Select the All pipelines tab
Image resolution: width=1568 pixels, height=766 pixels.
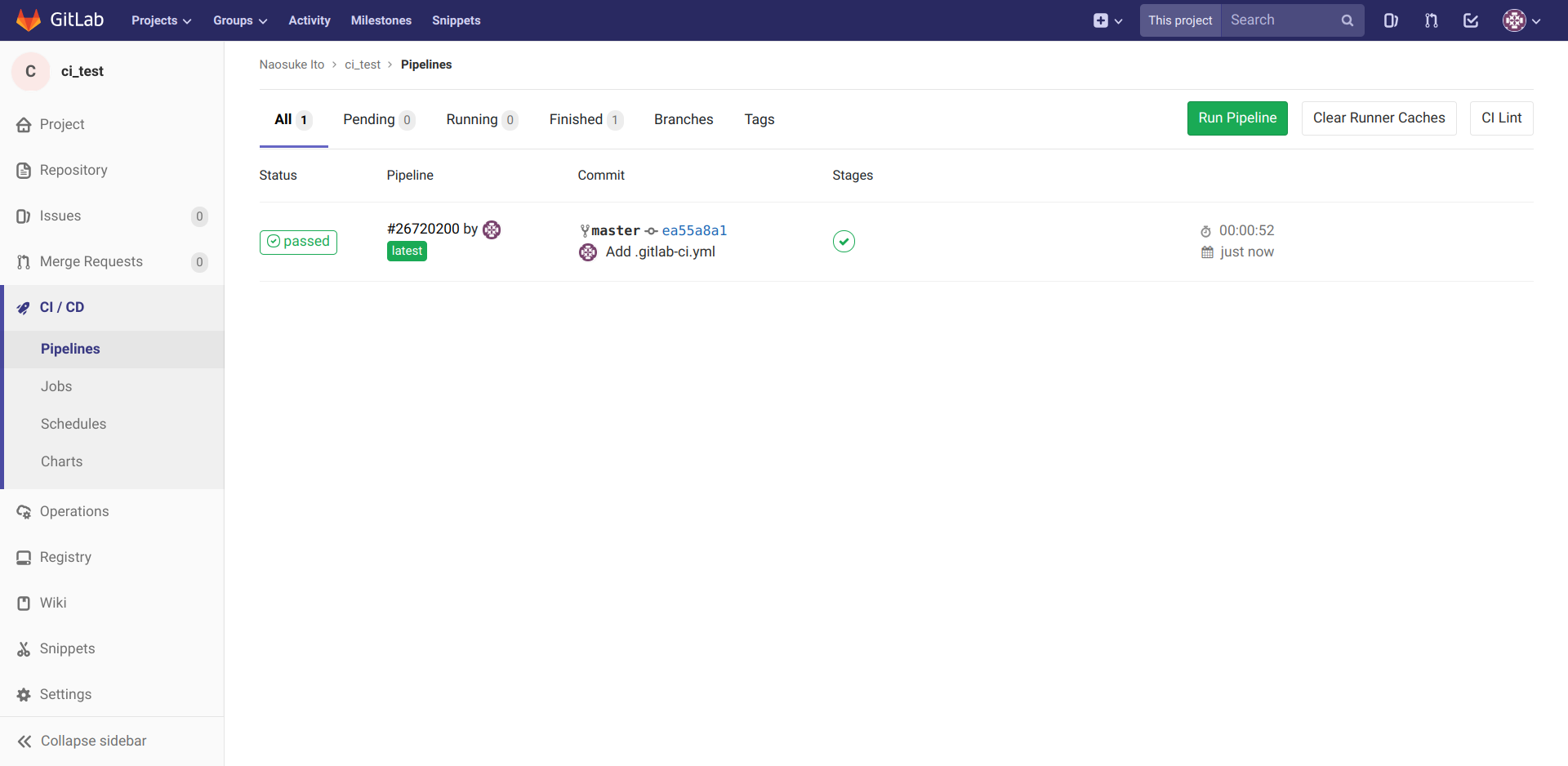point(293,120)
